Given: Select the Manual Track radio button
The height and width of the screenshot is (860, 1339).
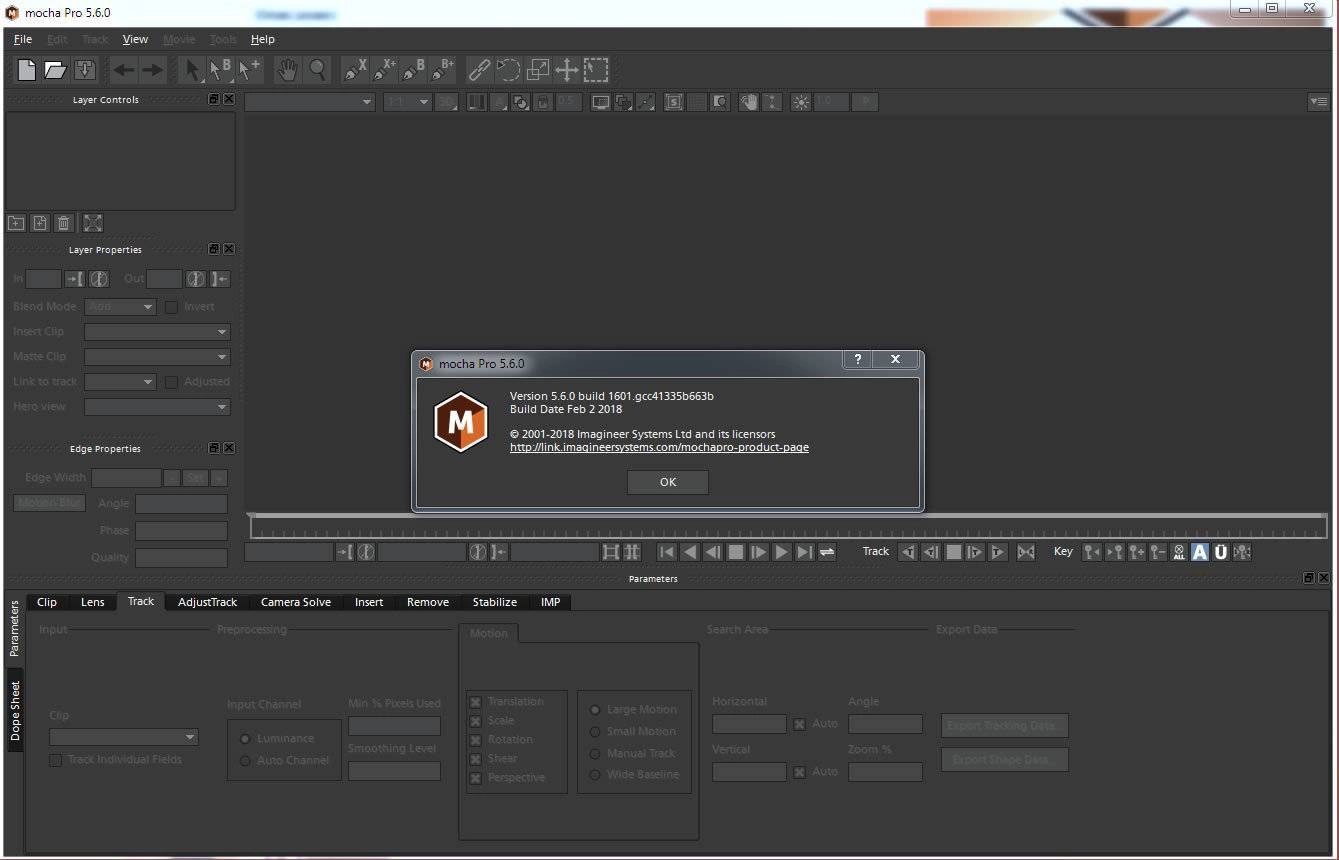Looking at the screenshot, I should point(595,754).
